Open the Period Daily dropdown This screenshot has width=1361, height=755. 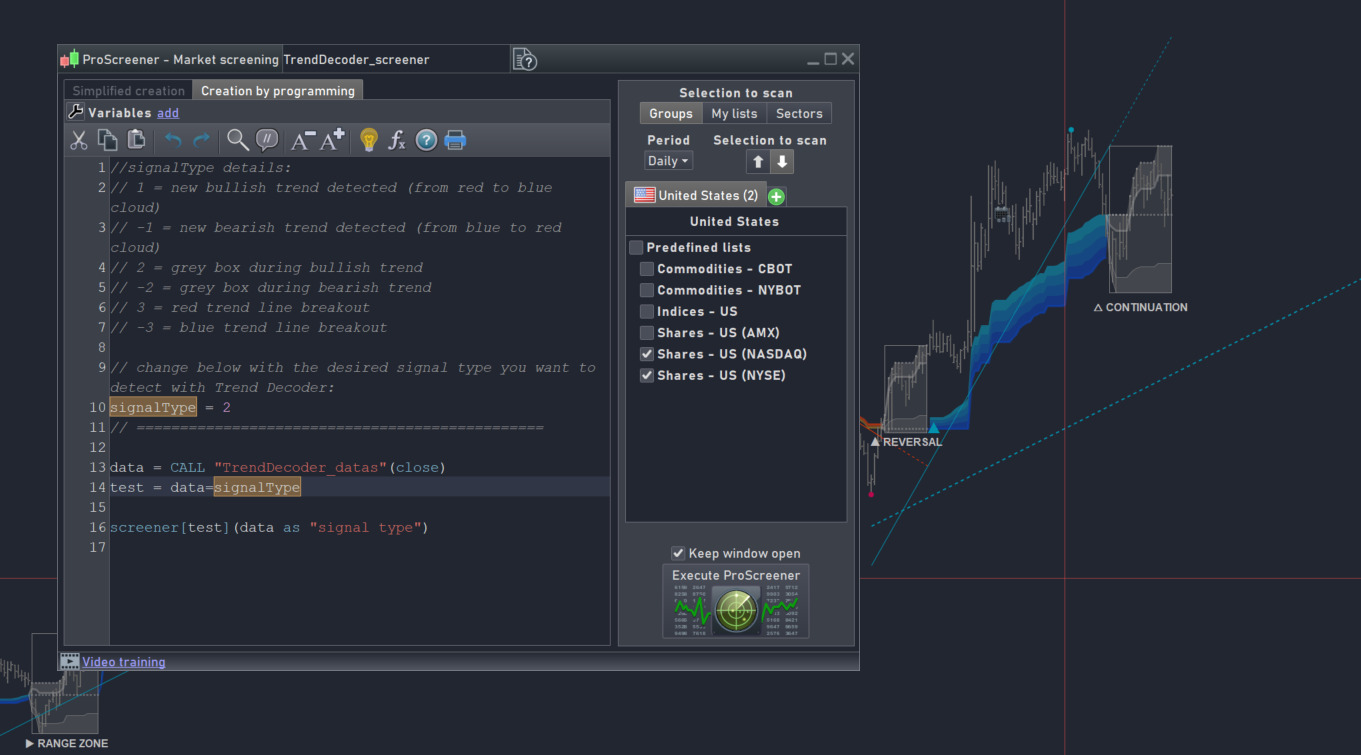[x=668, y=161]
